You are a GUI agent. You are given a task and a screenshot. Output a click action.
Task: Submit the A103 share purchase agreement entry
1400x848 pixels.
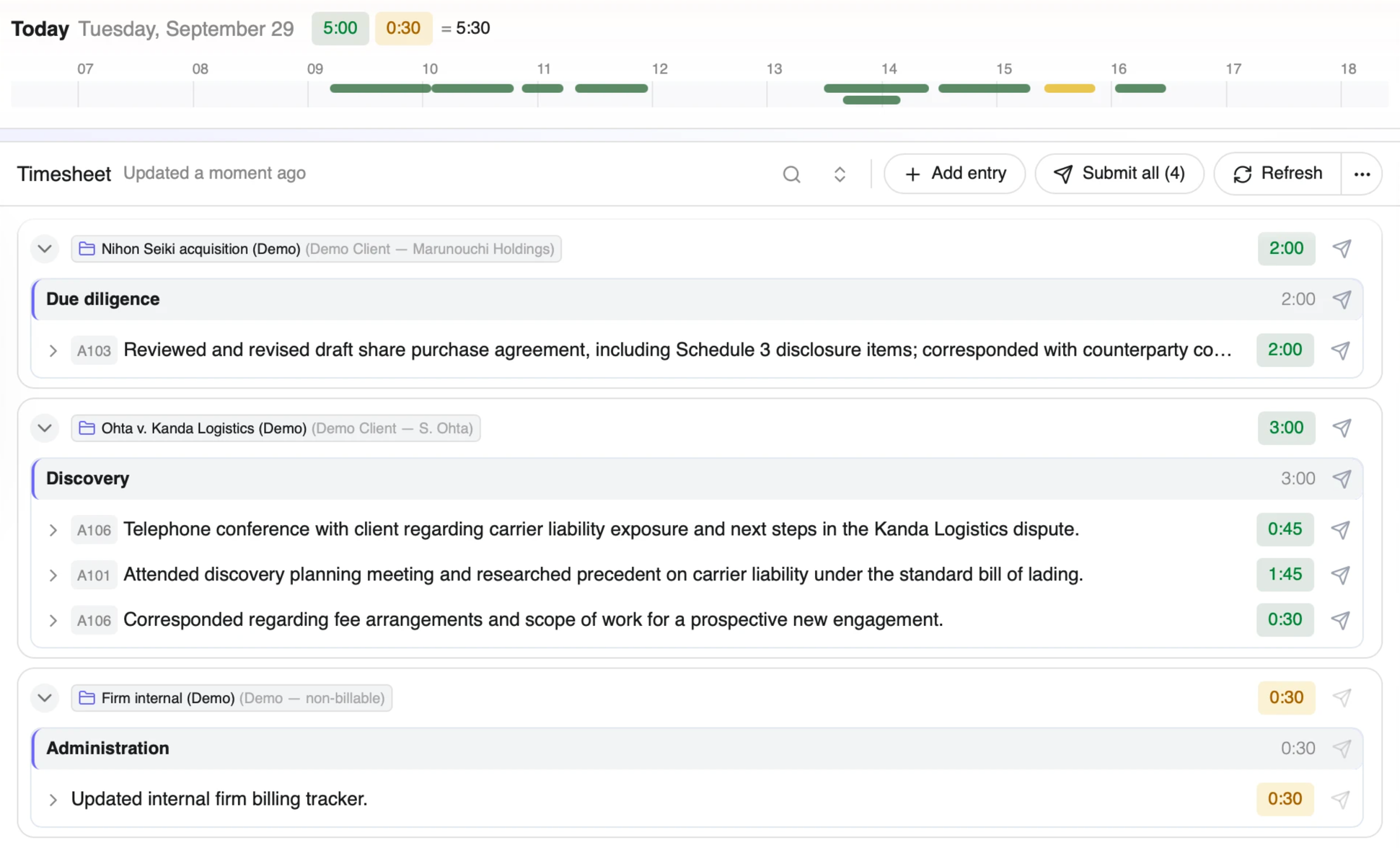tap(1340, 350)
